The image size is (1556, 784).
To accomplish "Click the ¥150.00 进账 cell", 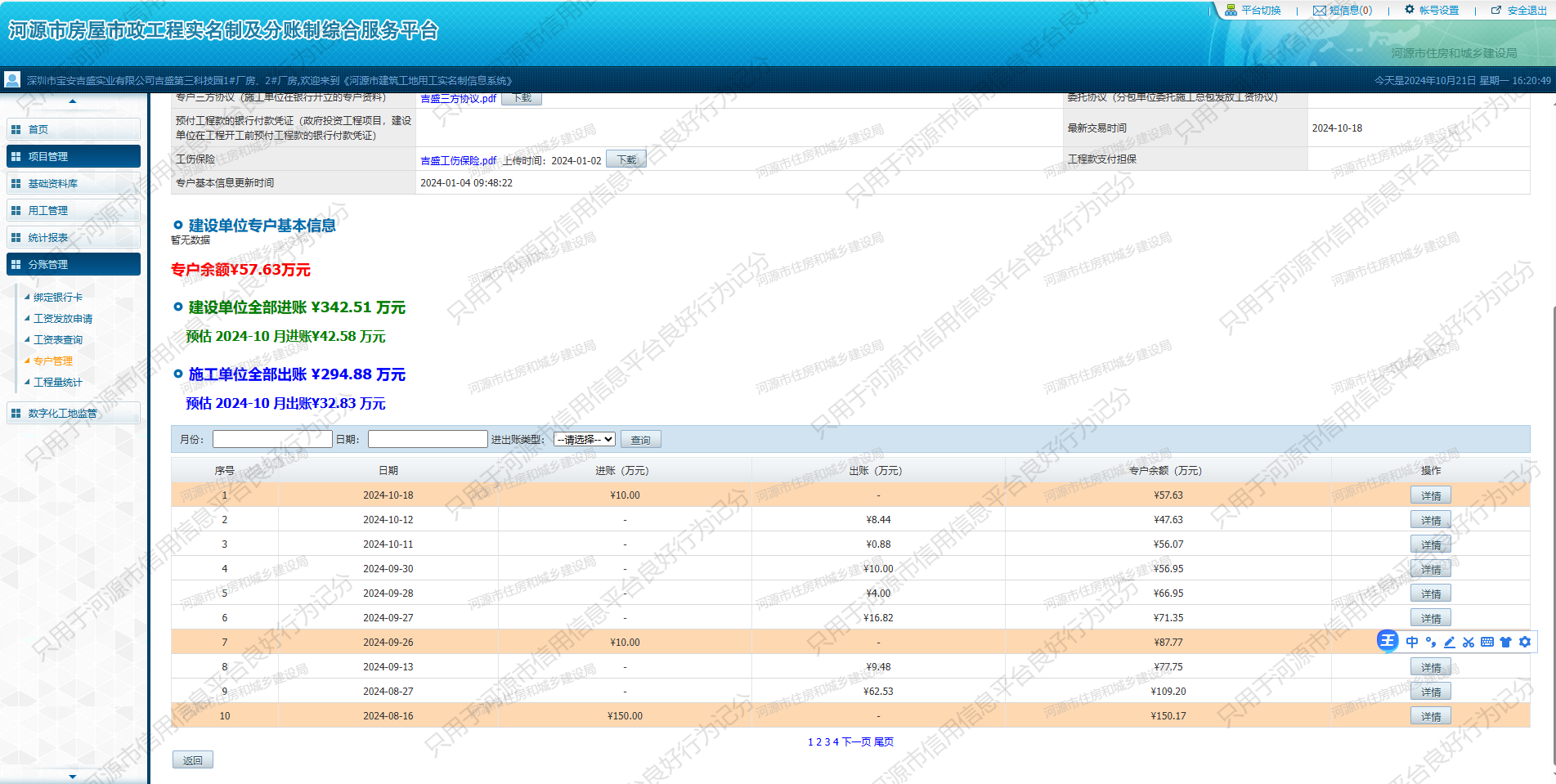I will (625, 715).
